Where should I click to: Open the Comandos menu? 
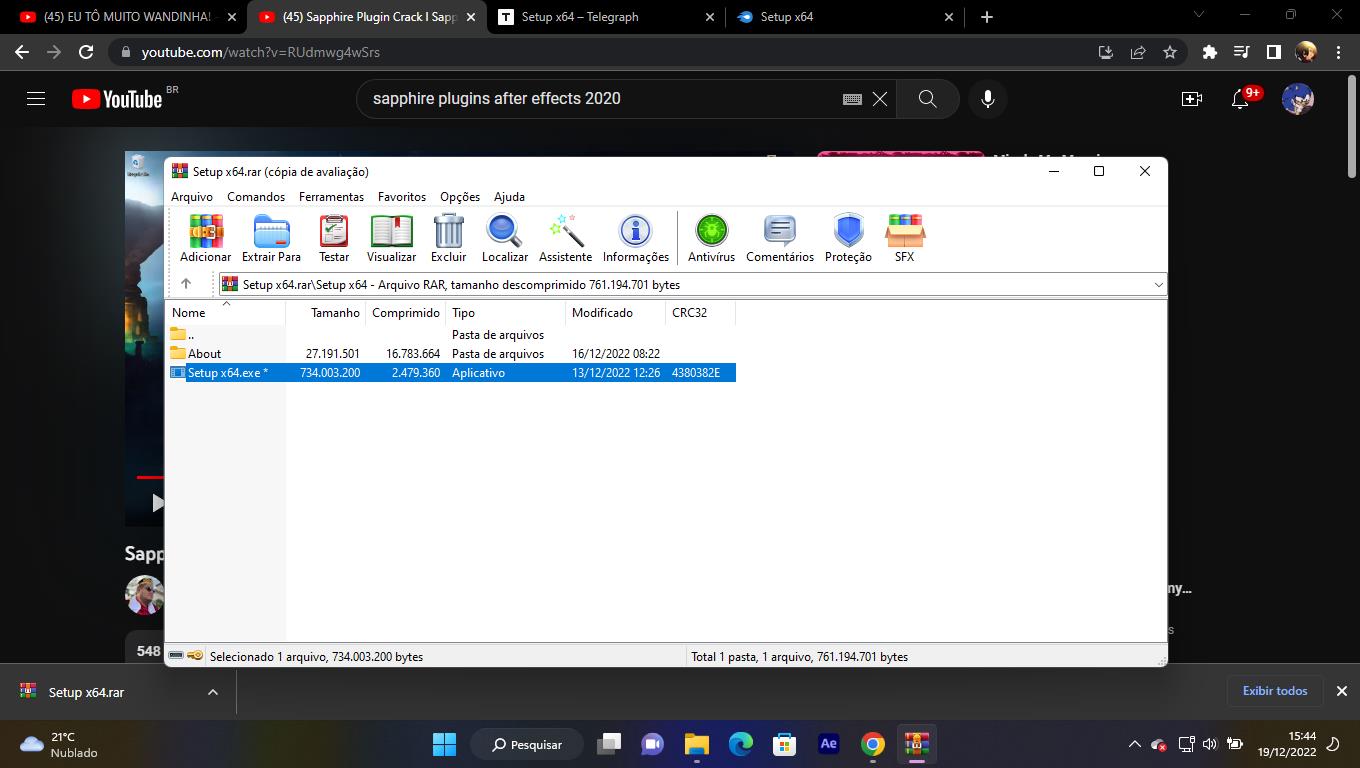pyautogui.click(x=256, y=197)
